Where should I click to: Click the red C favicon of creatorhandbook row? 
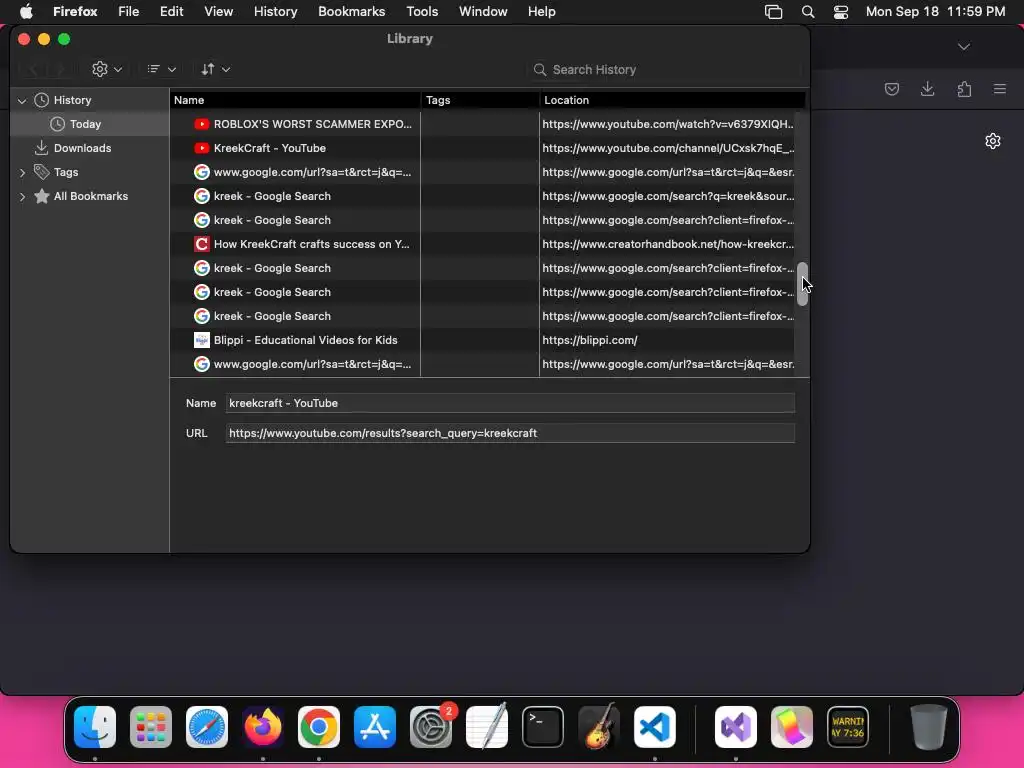coord(202,244)
